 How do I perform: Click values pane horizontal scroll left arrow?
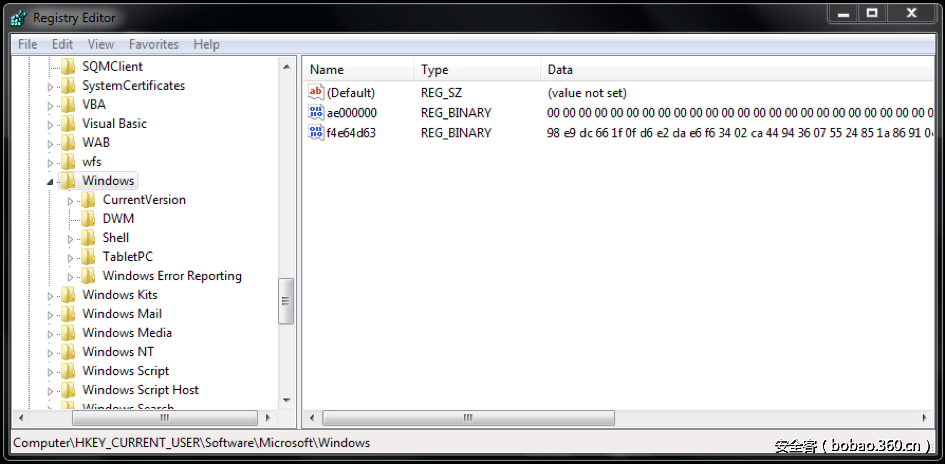point(312,418)
